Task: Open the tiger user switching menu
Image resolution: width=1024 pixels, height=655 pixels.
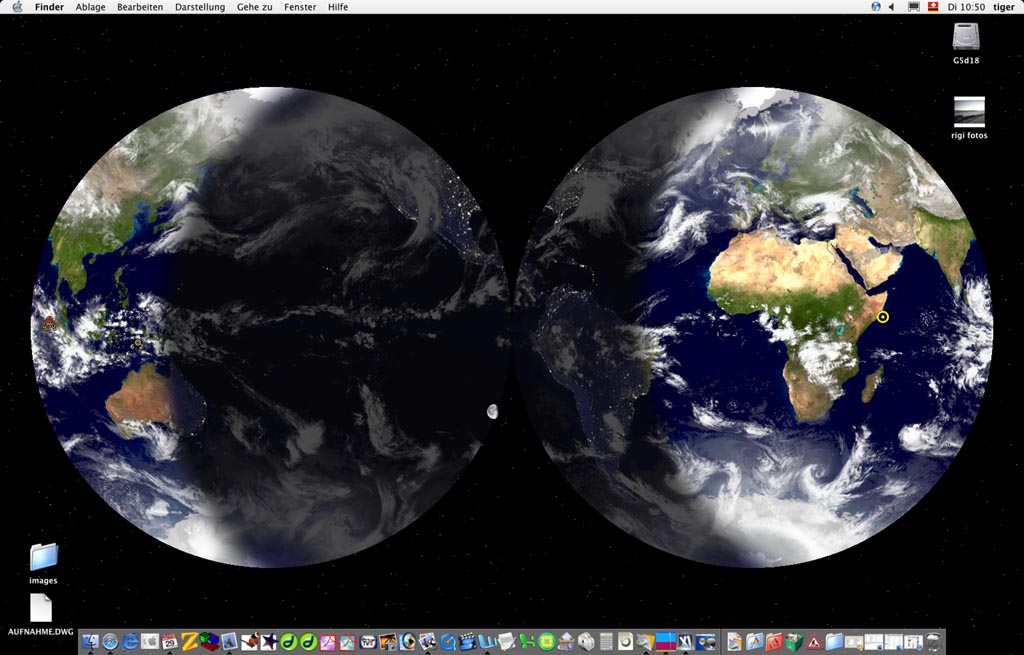Action: (1004, 7)
